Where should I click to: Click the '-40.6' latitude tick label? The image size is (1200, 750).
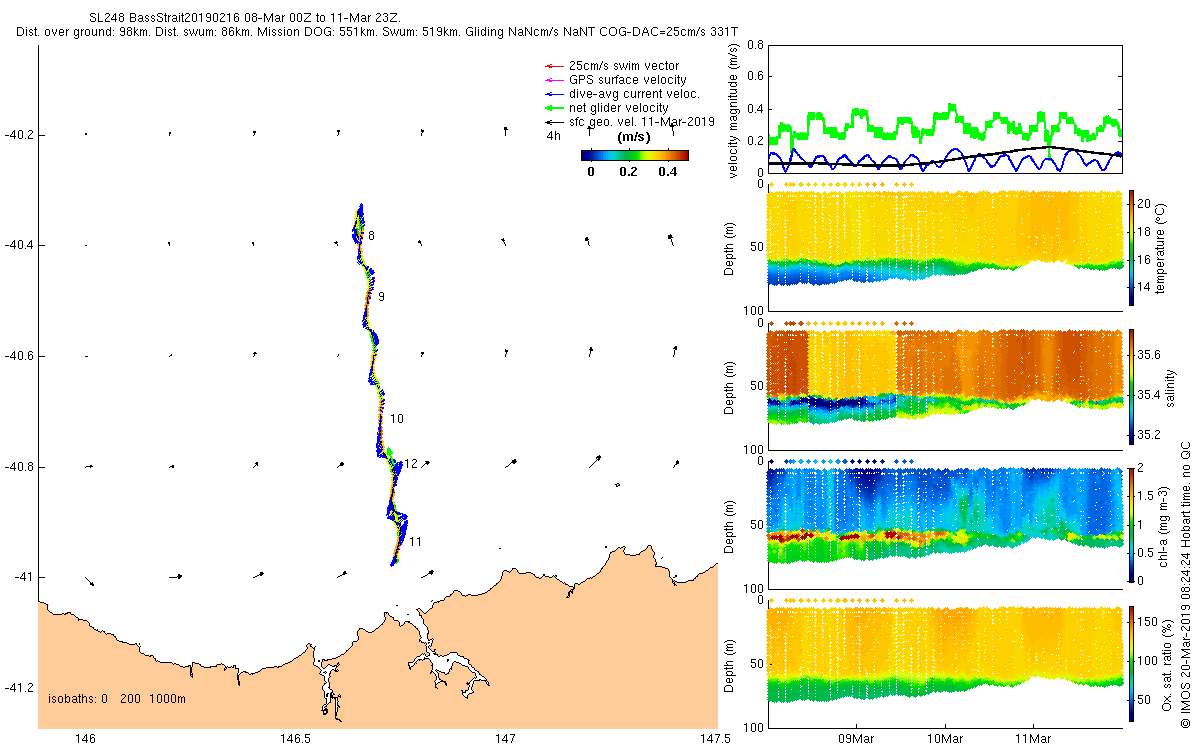click(19, 356)
